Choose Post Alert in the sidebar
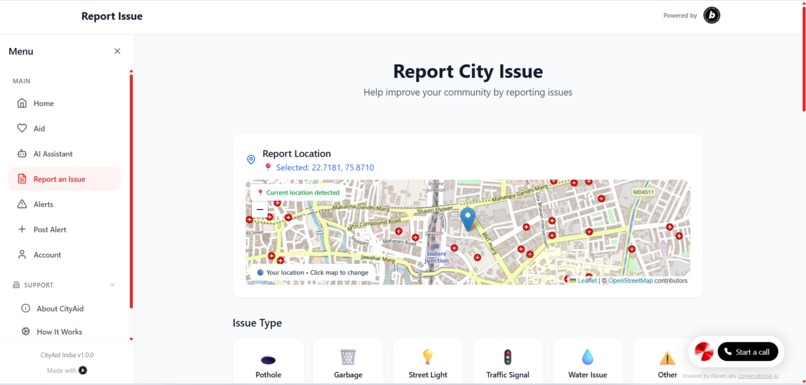The image size is (806, 385). (x=64, y=229)
